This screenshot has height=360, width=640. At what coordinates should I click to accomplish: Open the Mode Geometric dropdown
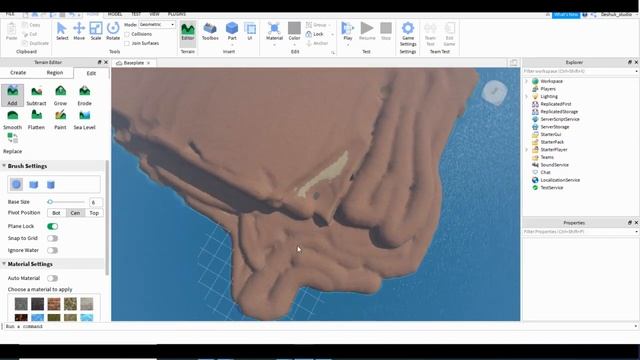(x=157, y=24)
